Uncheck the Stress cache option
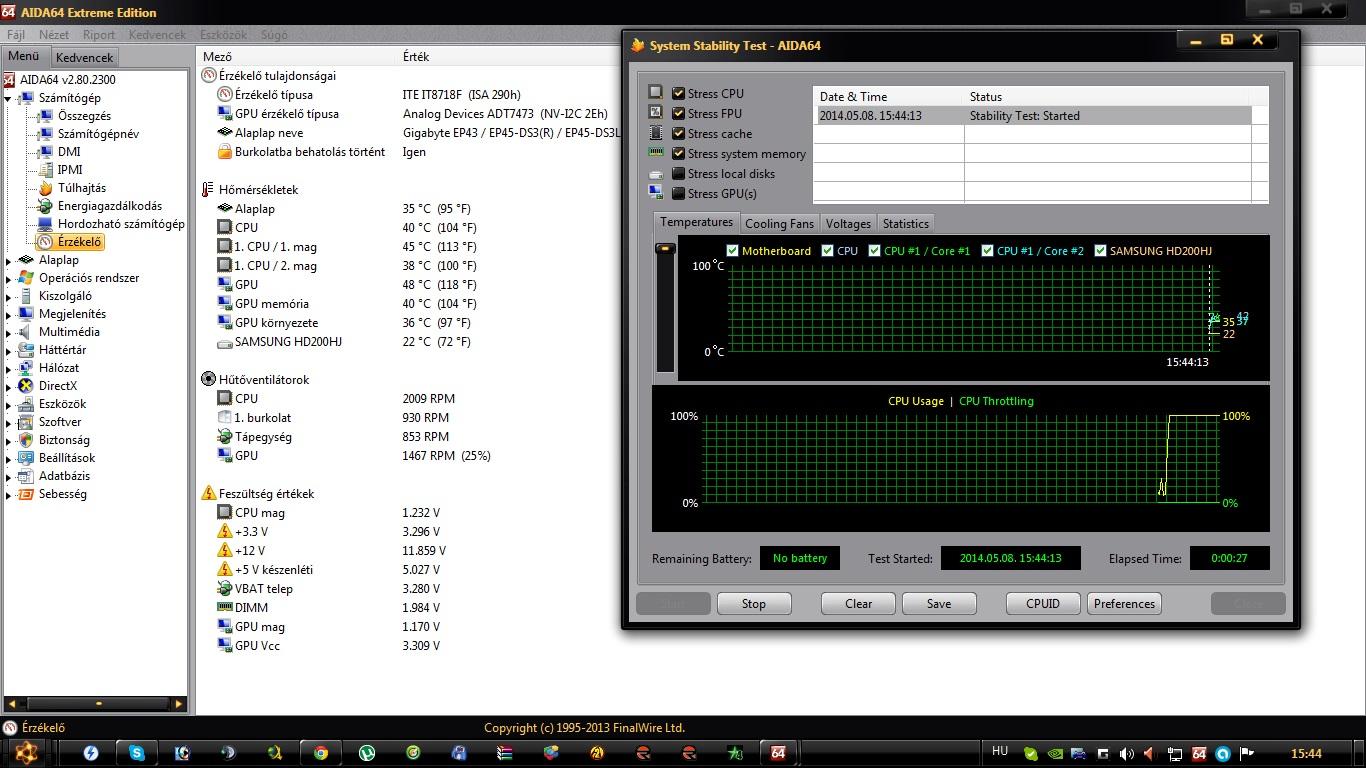Image resolution: width=1366 pixels, height=768 pixels. tap(679, 133)
